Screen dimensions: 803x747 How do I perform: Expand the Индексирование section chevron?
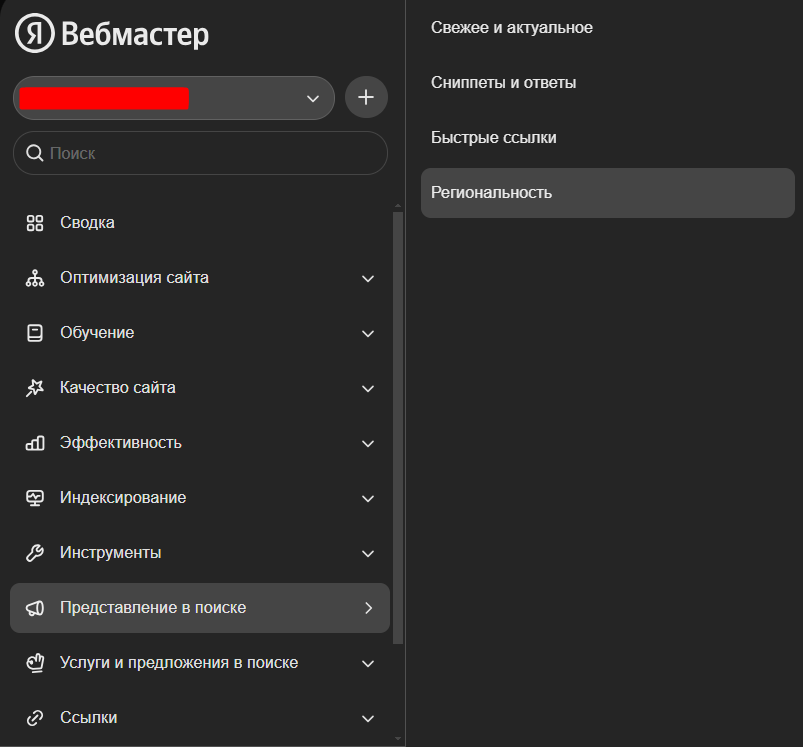[x=368, y=498]
